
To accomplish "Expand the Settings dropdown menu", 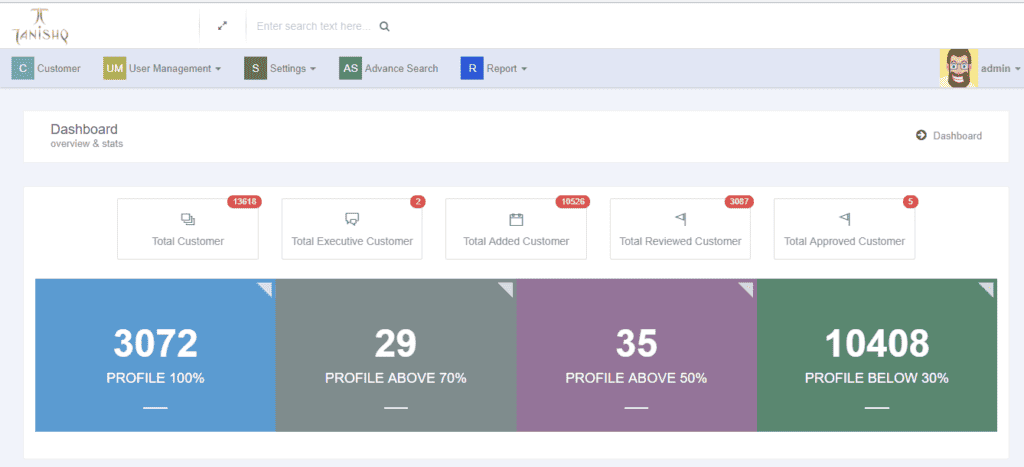I will [x=281, y=68].
